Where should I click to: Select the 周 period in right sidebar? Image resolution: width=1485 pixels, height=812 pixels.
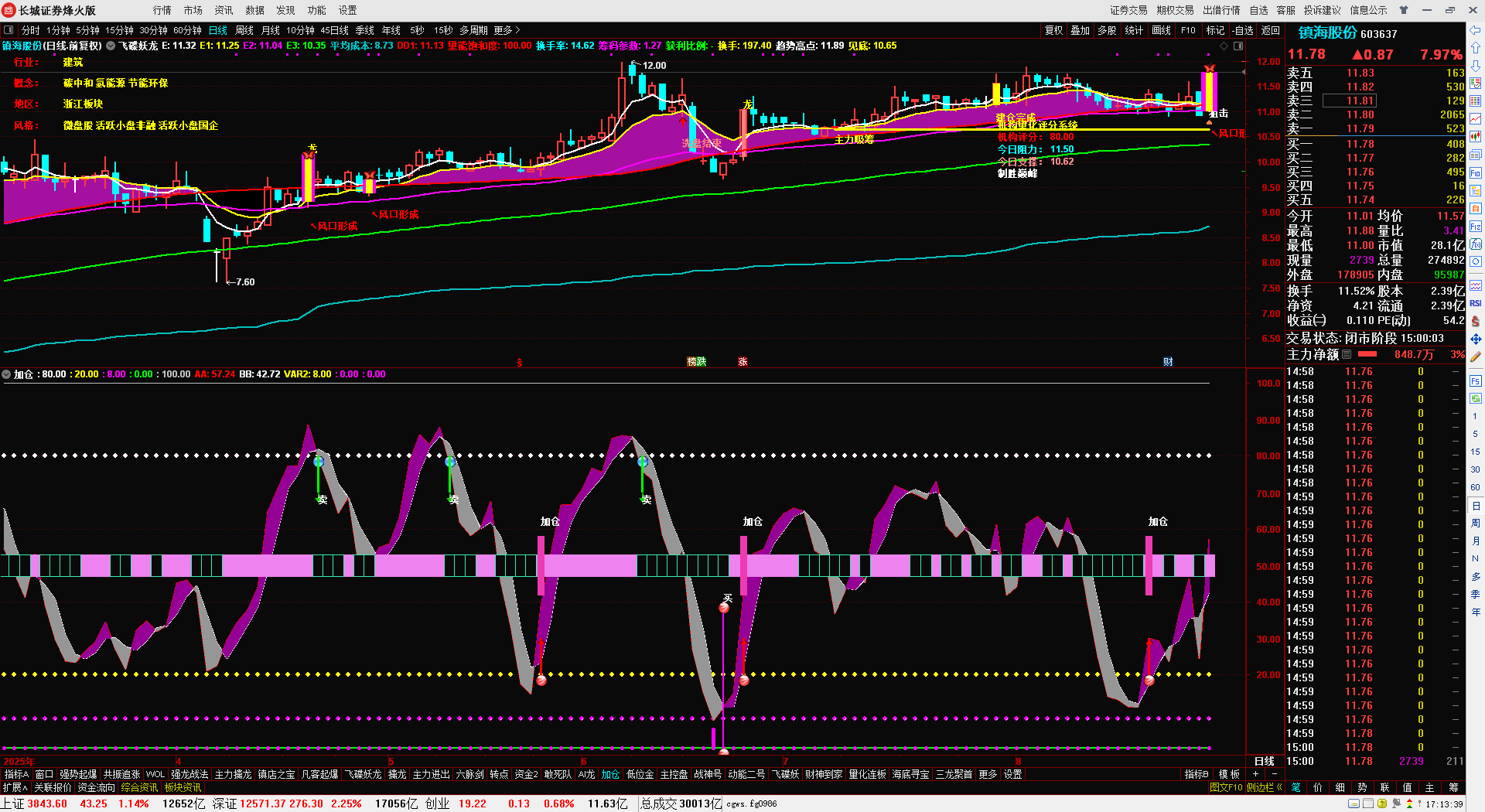(x=1476, y=524)
